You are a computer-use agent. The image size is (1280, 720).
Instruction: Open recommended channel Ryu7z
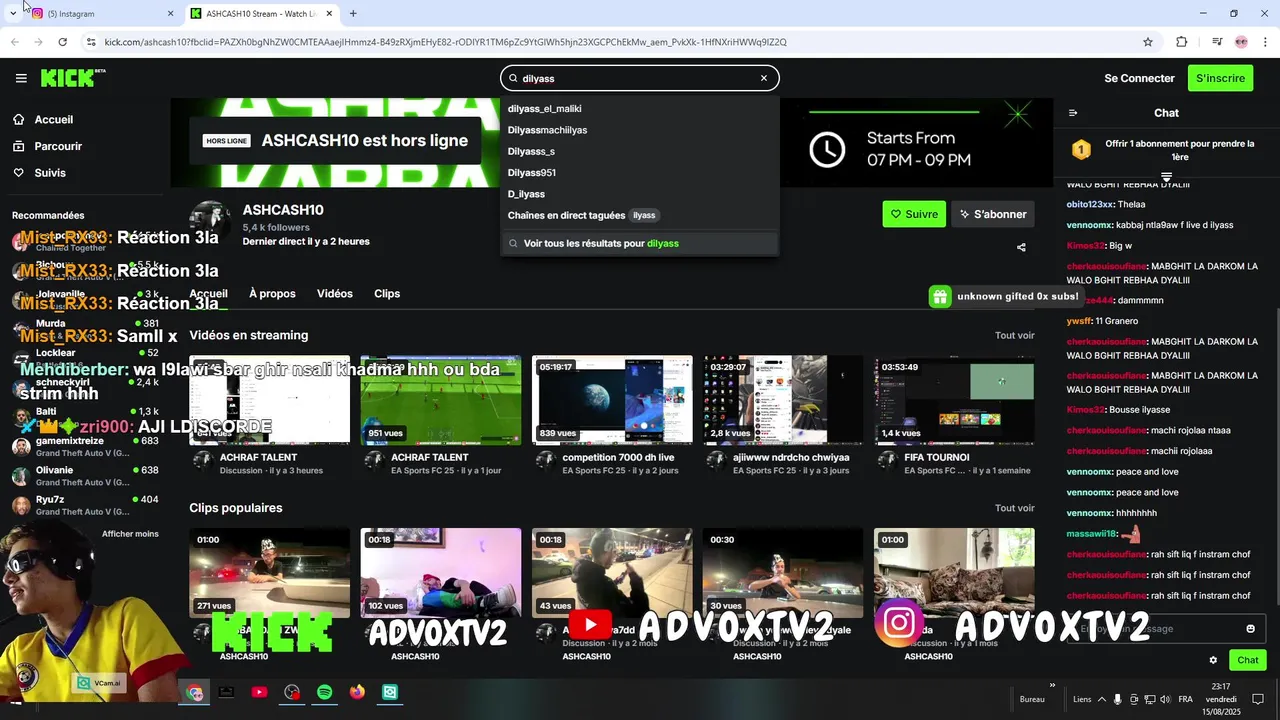(x=85, y=505)
